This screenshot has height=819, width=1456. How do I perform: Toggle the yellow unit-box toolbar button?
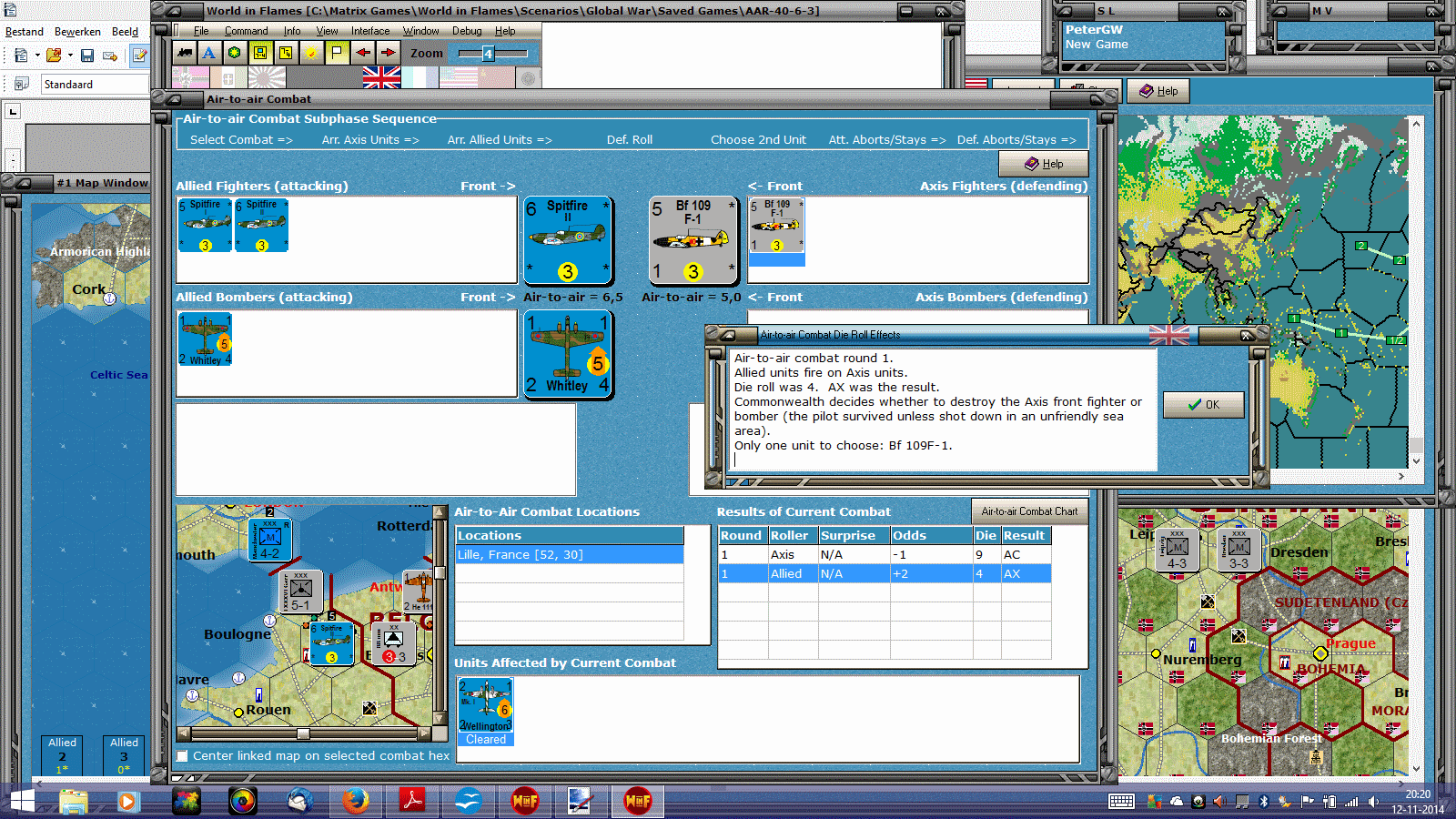click(260, 53)
